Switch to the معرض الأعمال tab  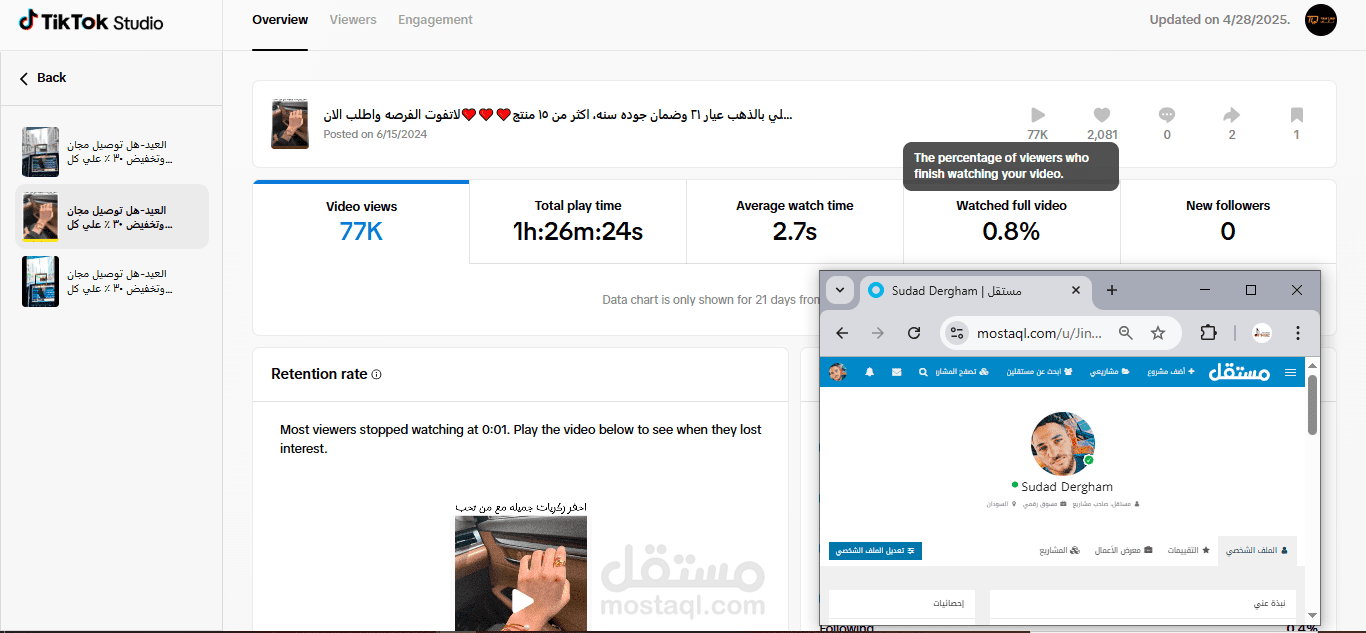click(x=1123, y=550)
